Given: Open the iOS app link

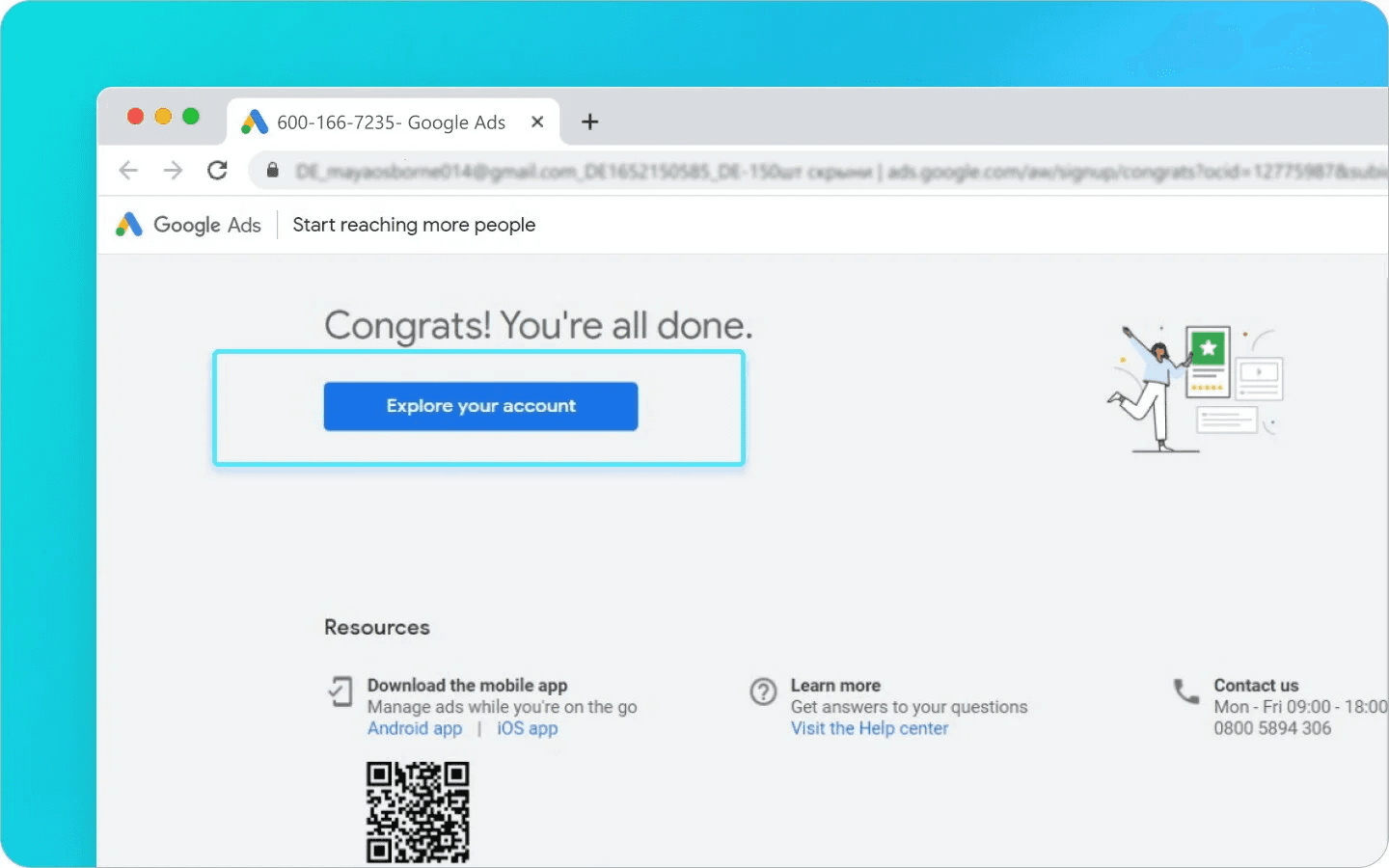Looking at the screenshot, I should coord(528,728).
